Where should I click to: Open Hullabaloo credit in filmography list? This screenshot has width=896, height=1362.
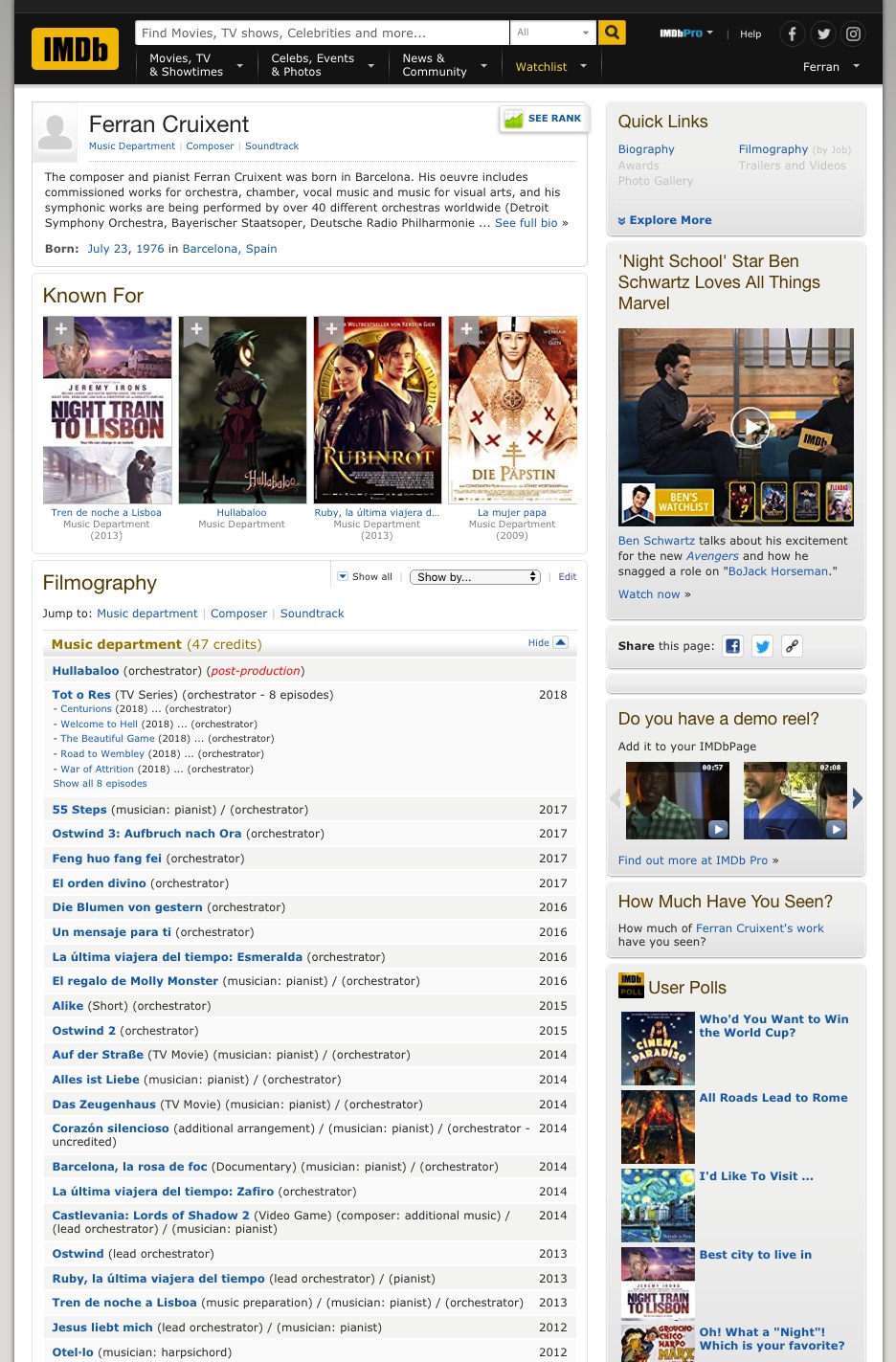pos(85,671)
